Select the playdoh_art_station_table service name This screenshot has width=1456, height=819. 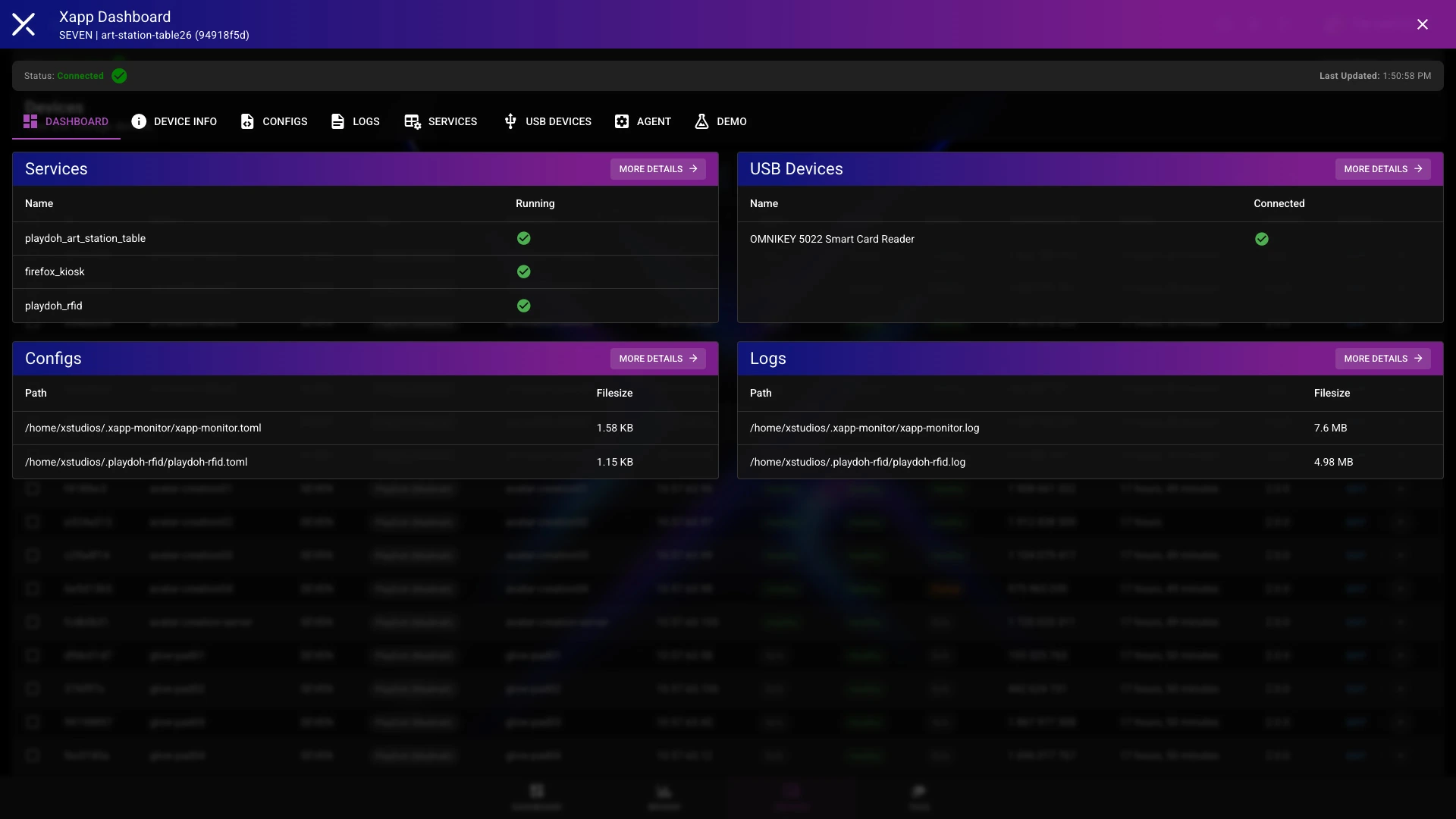[x=85, y=238]
